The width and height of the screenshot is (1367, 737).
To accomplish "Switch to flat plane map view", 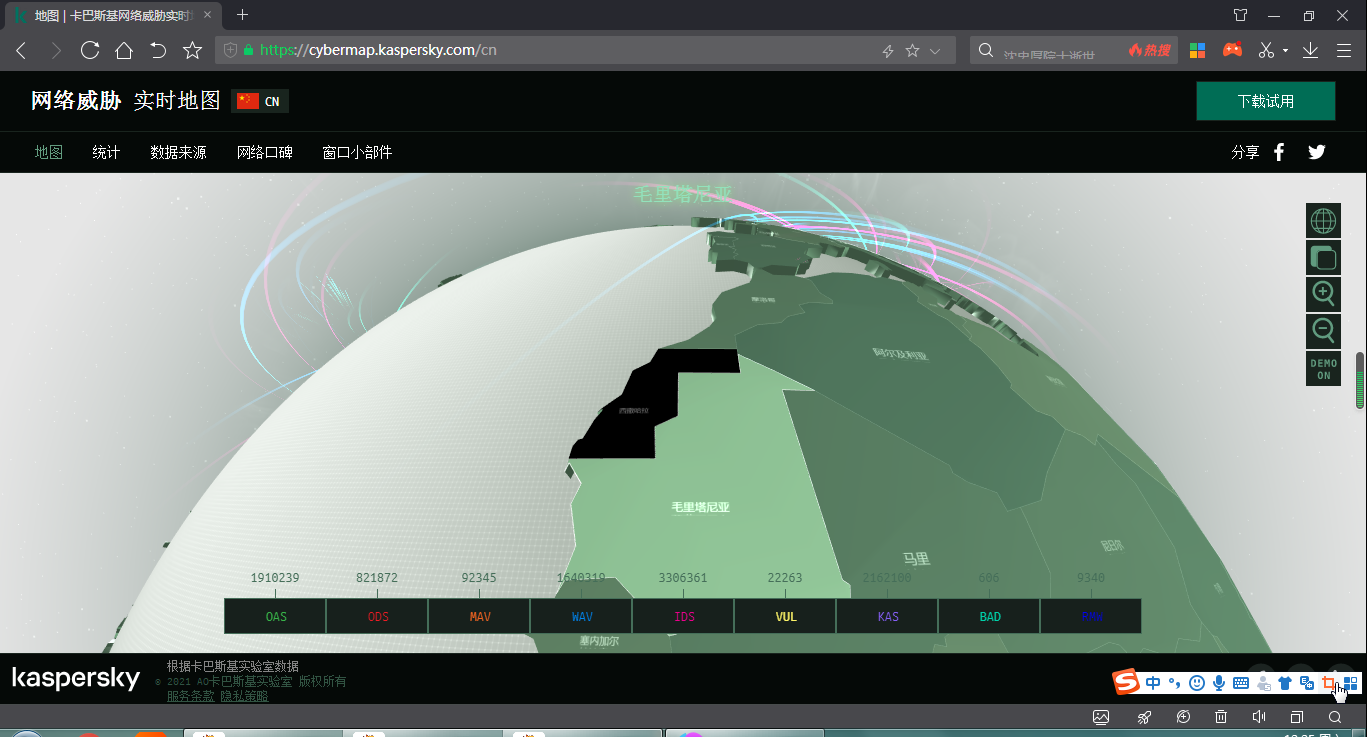I will 1323,258.
